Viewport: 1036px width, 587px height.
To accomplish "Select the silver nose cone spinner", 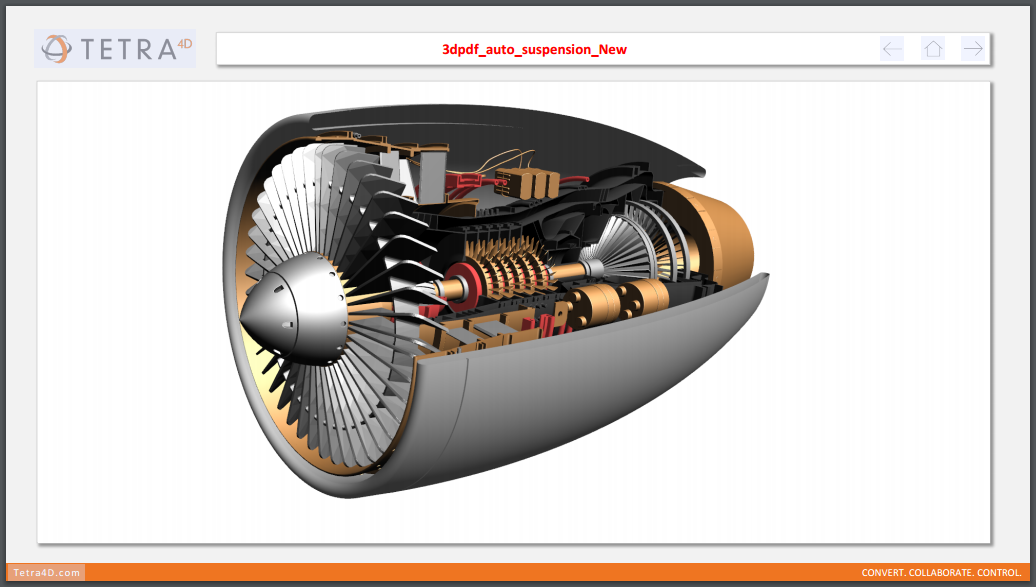I will (290, 314).
